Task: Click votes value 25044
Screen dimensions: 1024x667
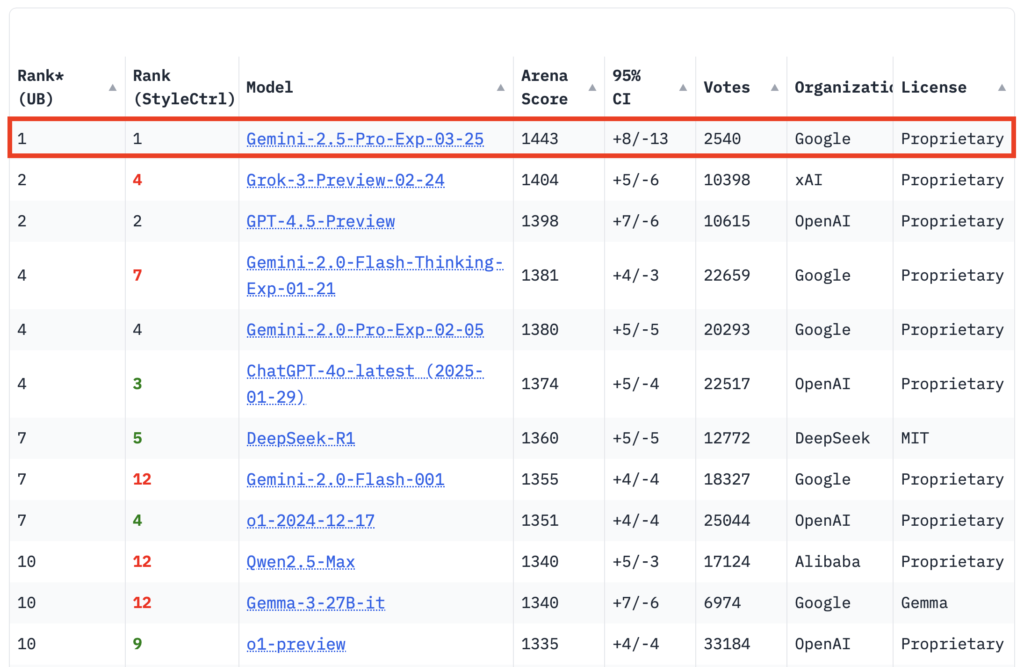Action: point(727,521)
